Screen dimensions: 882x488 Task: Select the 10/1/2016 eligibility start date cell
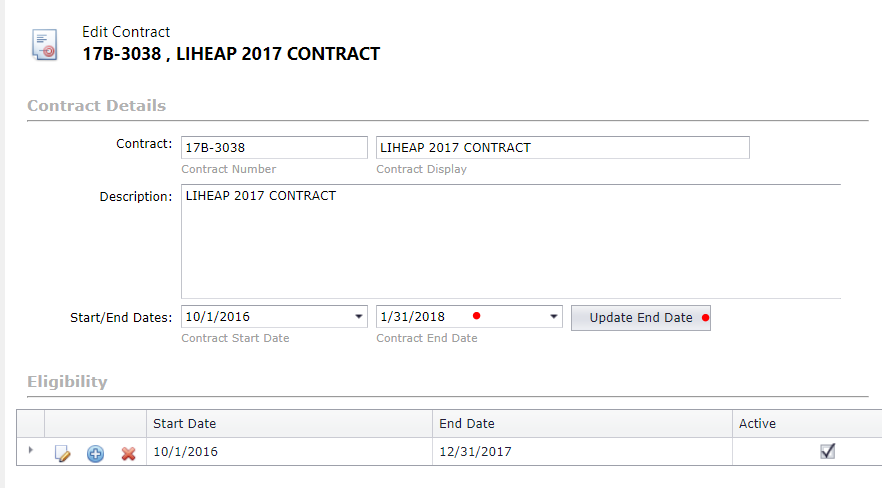tap(289, 451)
